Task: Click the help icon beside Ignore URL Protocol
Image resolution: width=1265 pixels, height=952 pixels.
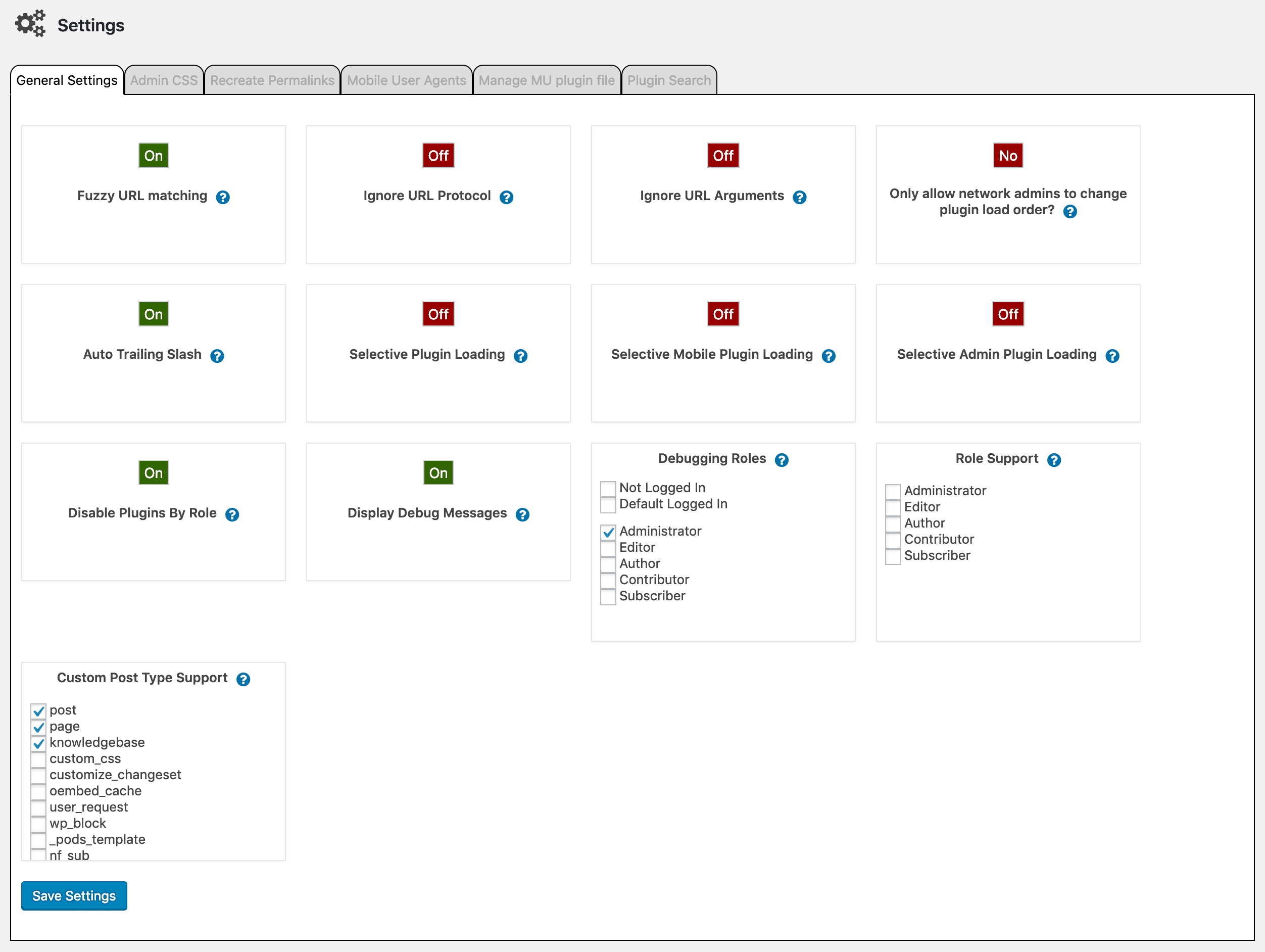Action: pyautogui.click(x=507, y=198)
